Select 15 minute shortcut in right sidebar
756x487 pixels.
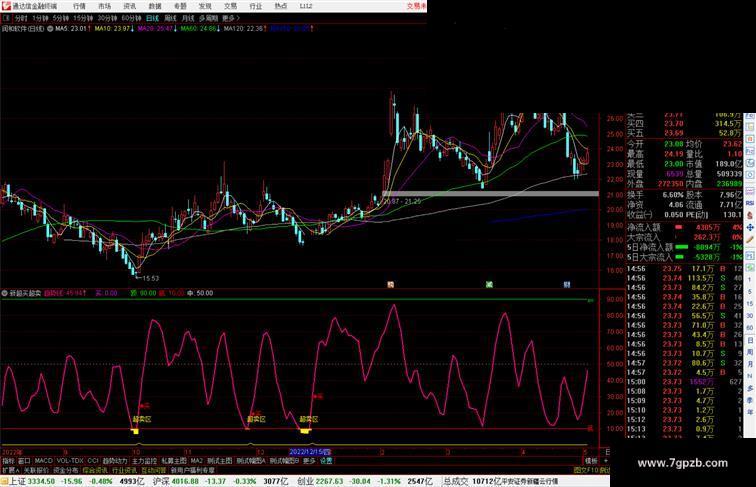point(750,304)
